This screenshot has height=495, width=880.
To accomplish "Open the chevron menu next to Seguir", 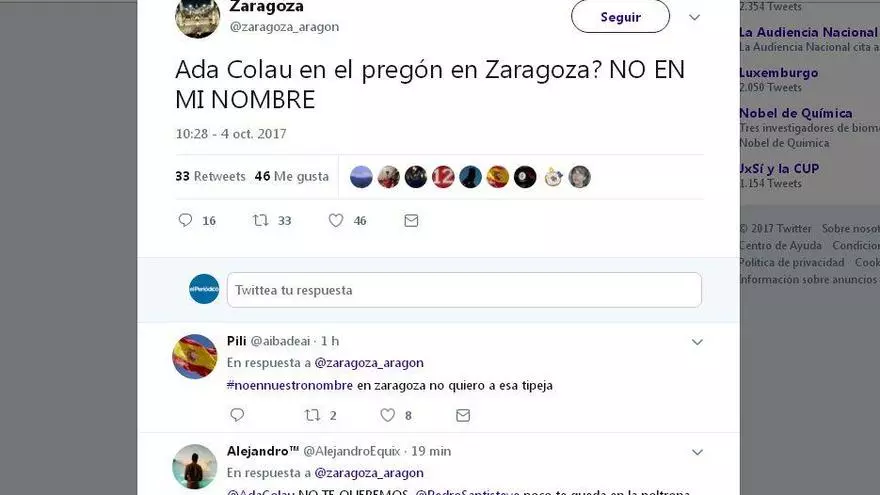I will [x=695, y=17].
